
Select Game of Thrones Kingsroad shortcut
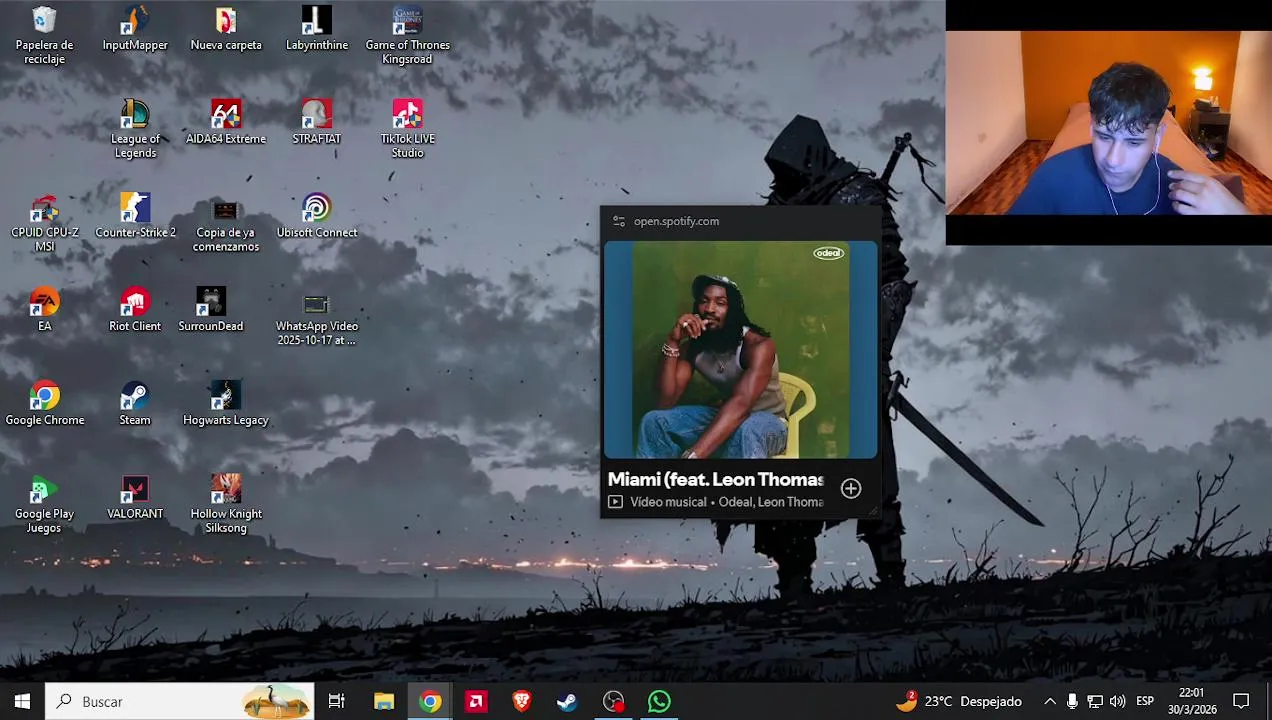pyautogui.click(x=407, y=35)
